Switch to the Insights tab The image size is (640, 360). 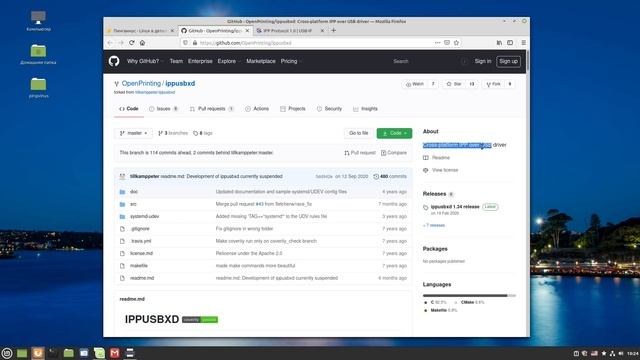pos(365,109)
